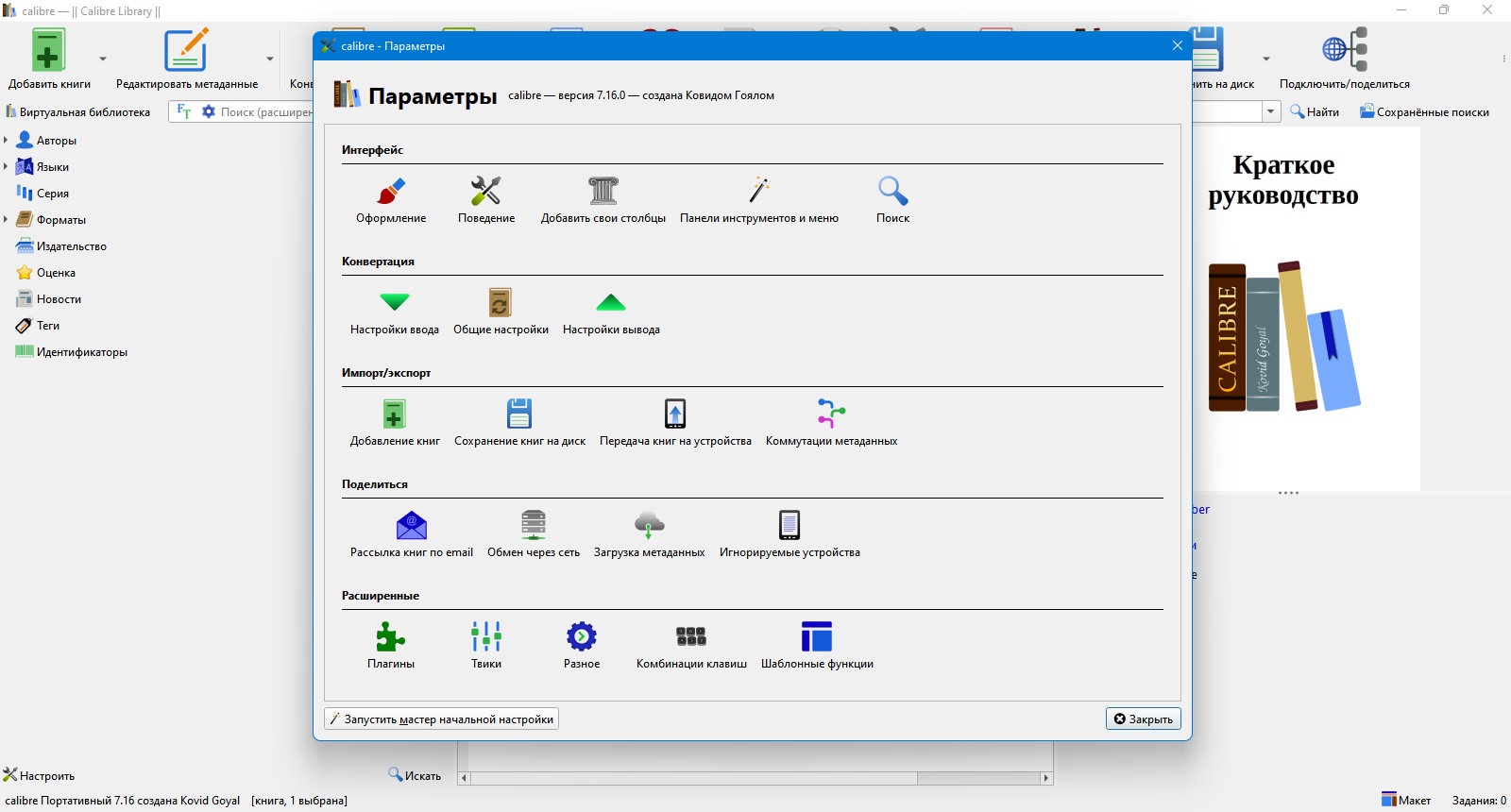1511x812 pixels.
Task: Open the search history dropdown near Найти
Action: pos(1270,111)
